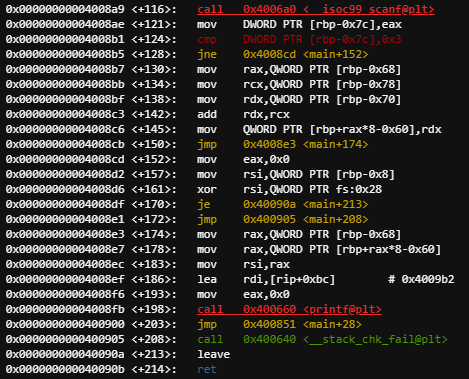Click address 0x00000000004008a9

pyautogui.click(x=65, y=9)
